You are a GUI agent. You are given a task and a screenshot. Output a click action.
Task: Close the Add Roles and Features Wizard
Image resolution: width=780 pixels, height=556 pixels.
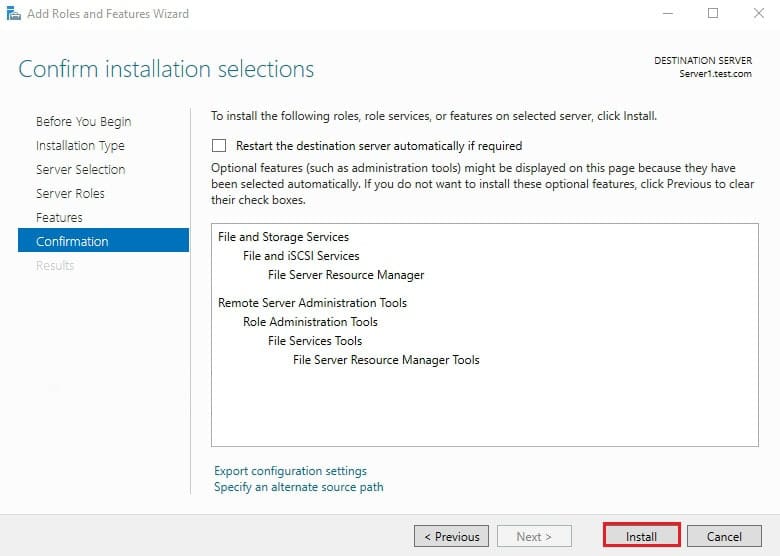pos(759,13)
